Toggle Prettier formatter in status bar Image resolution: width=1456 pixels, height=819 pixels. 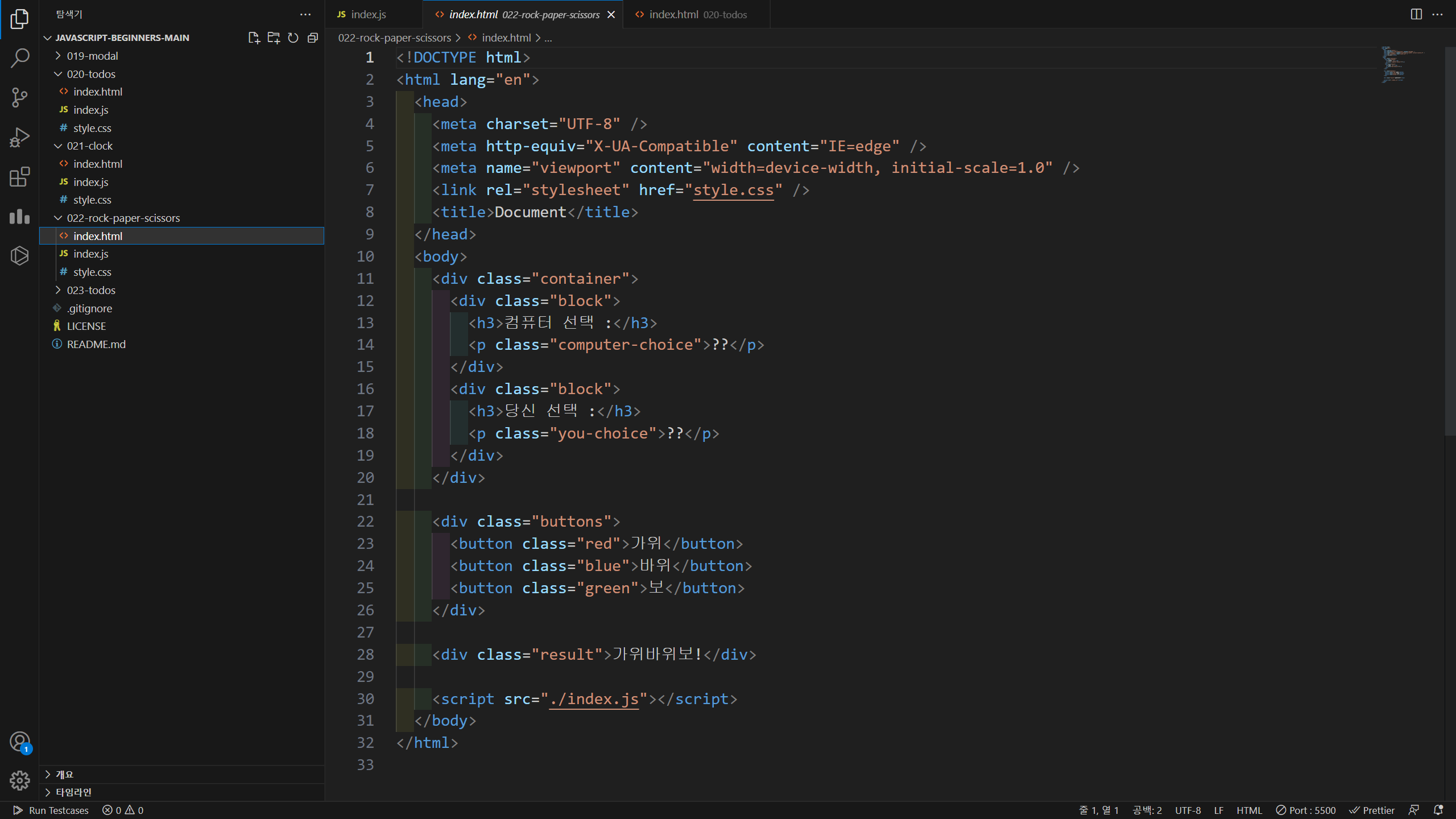pos(1372,810)
